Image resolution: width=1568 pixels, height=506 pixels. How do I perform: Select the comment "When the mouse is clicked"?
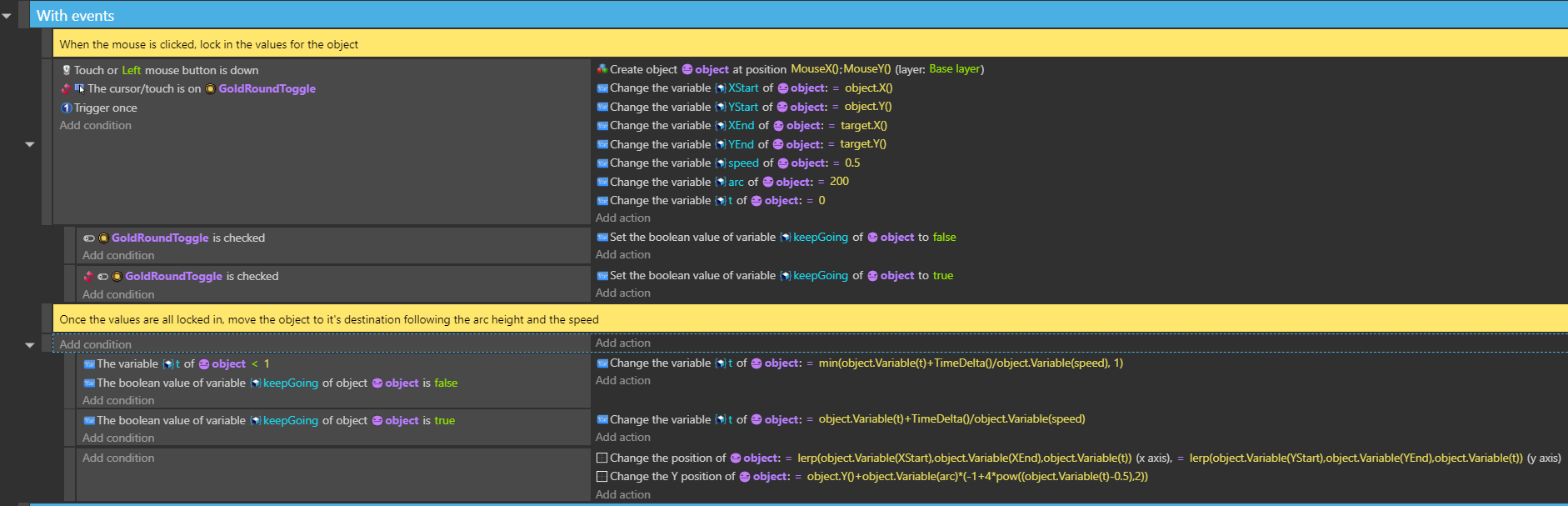pyautogui.click(x=208, y=44)
